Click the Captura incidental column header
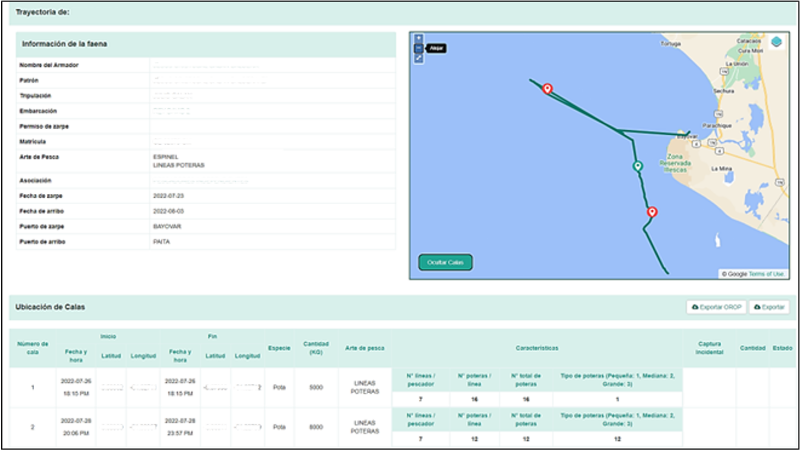This screenshot has height=450, width=800. pos(709,348)
